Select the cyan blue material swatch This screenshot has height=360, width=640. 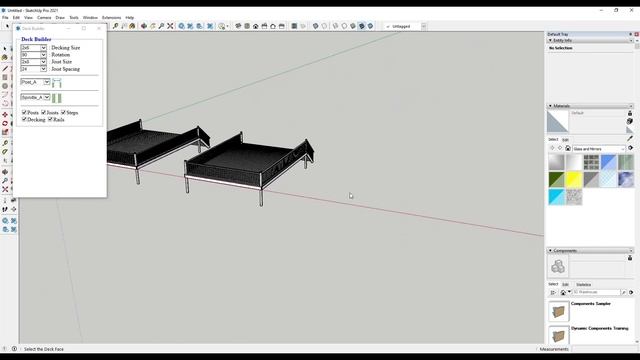point(556,197)
